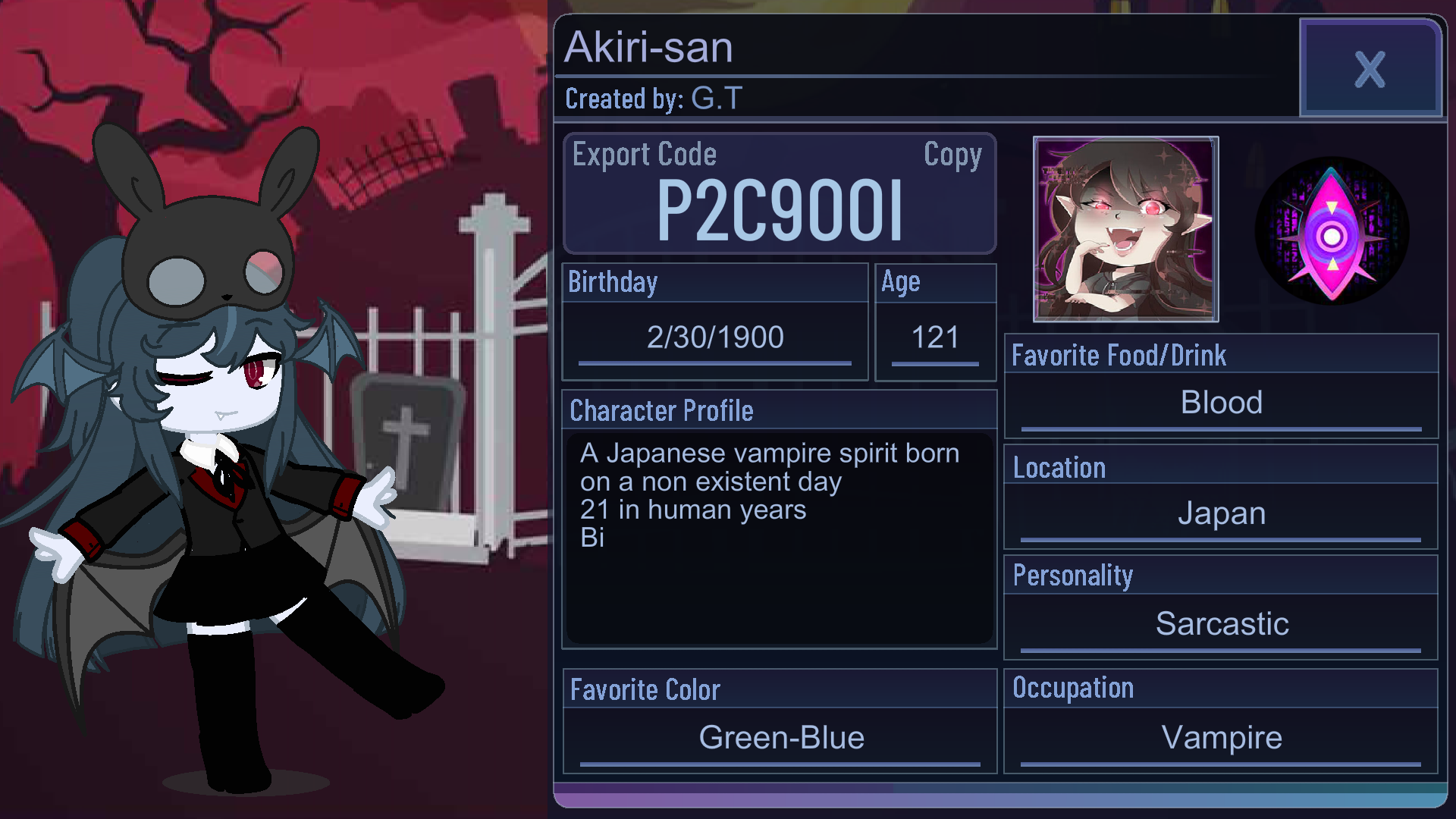Open the character portrait thumbnail
The height and width of the screenshot is (819, 1456).
click(1125, 229)
